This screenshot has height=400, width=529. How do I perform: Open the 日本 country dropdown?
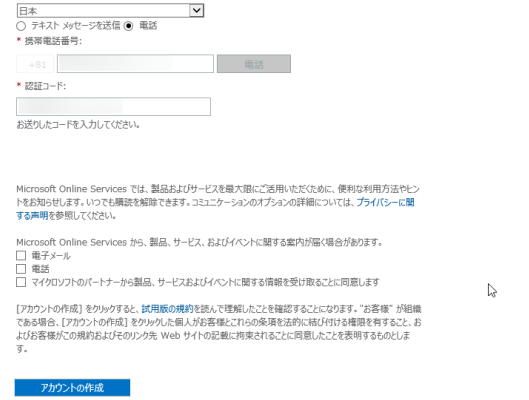pos(110,10)
